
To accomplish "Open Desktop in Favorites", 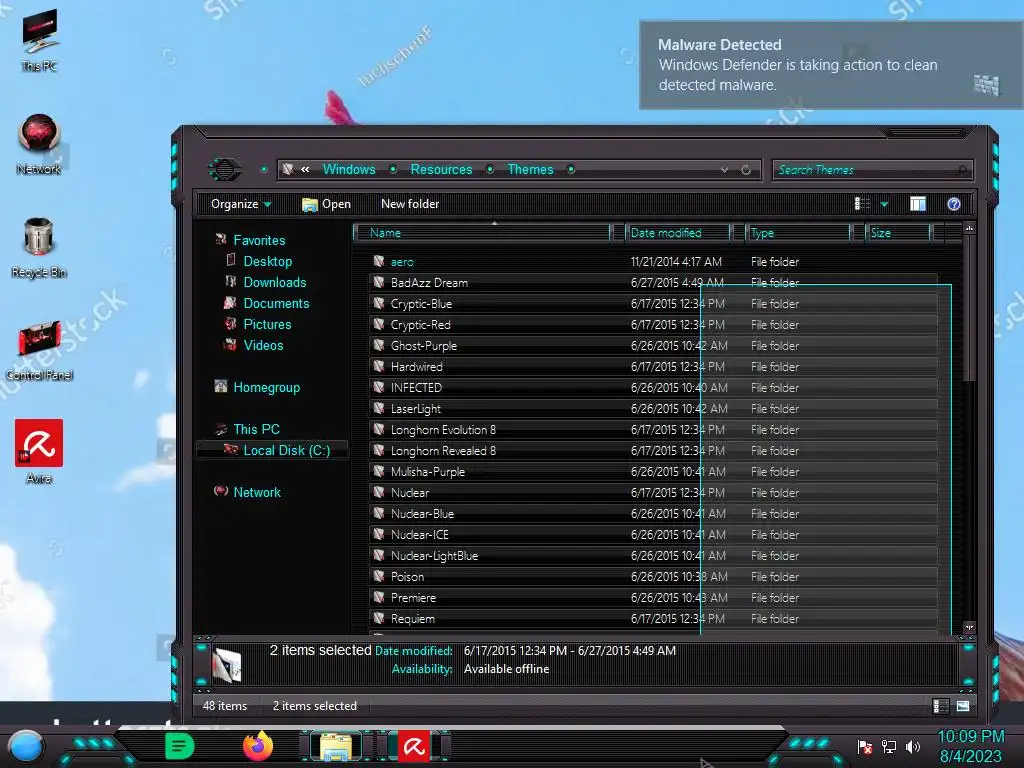I will (268, 261).
